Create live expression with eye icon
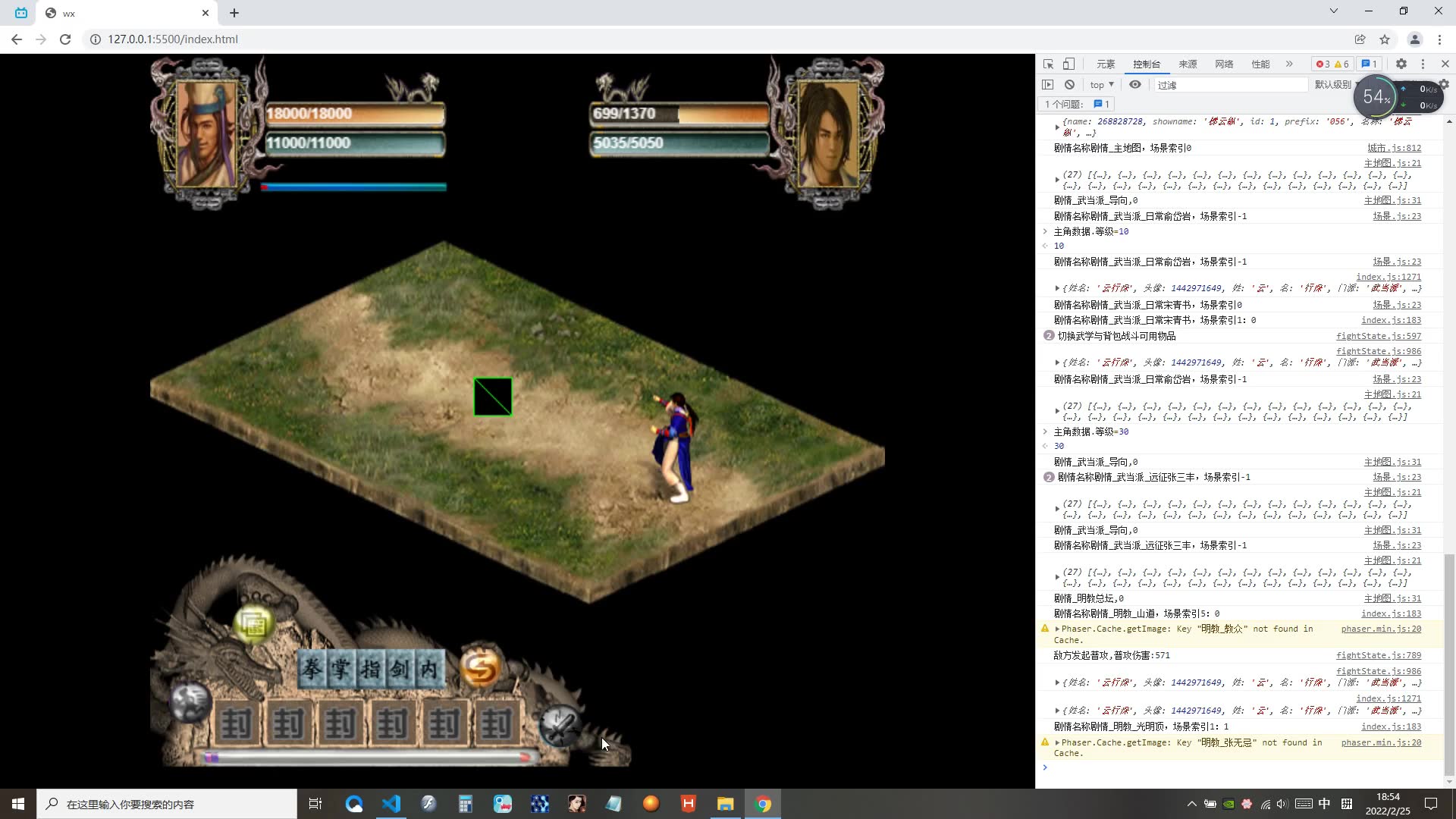Screen dimensions: 1456x819 coord(1135,85)
